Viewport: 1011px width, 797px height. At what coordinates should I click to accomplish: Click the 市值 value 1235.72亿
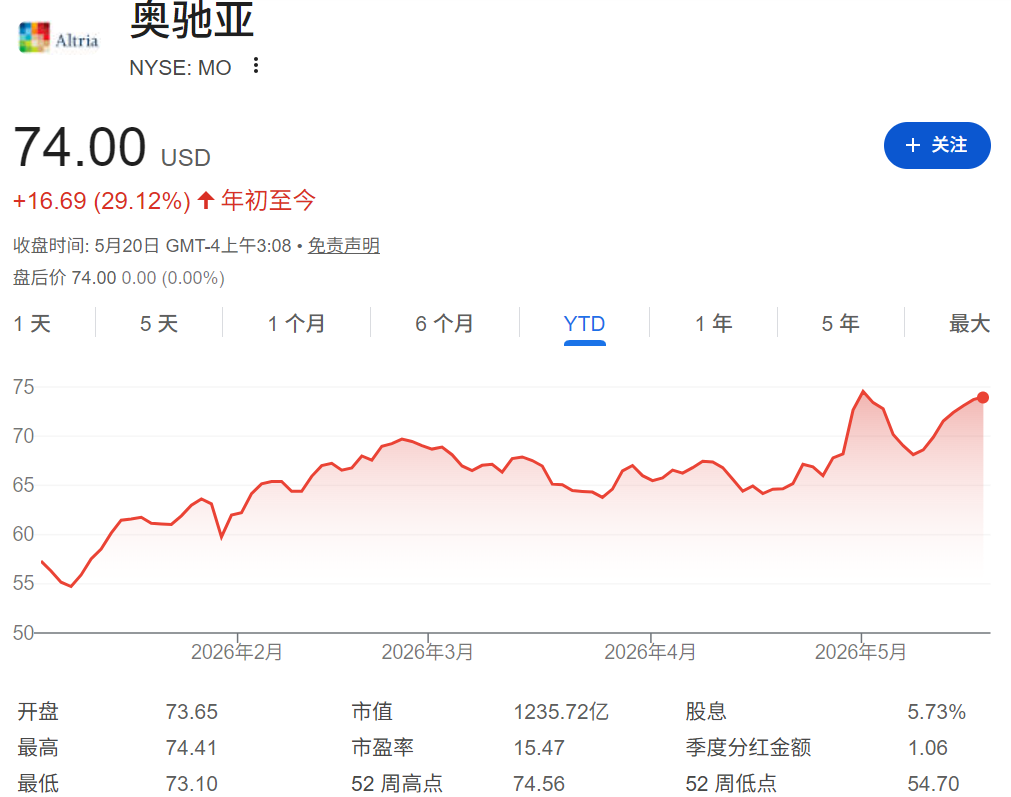tap(561, 712)
